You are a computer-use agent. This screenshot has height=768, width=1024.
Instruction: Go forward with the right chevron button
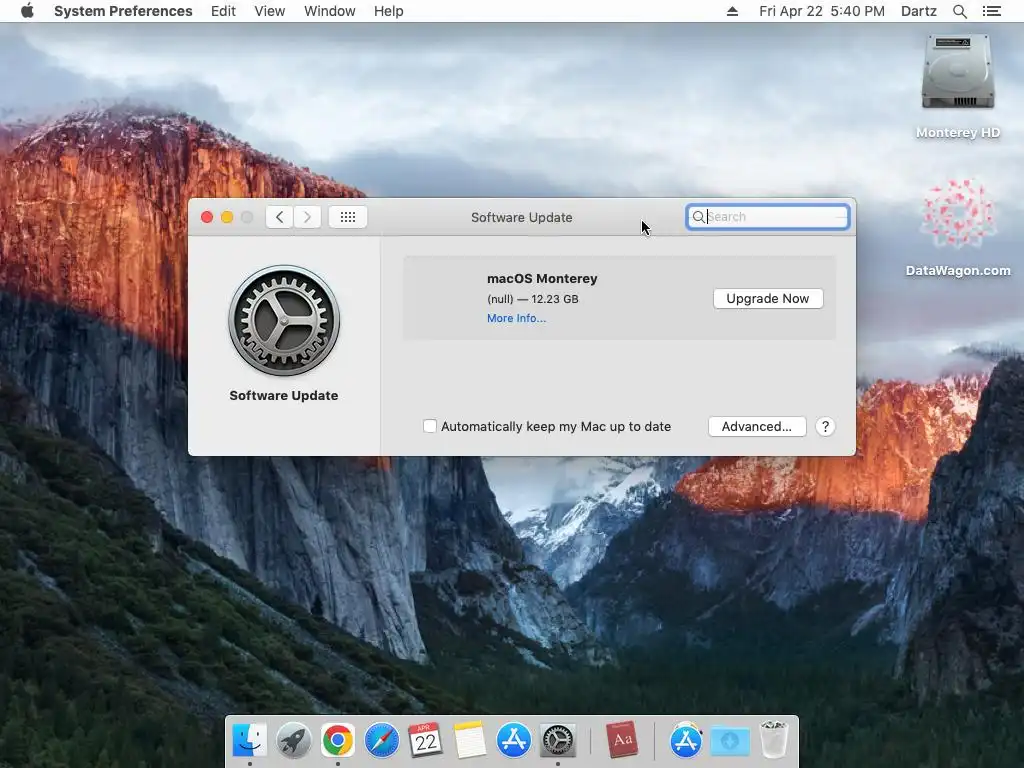click(x=307, y=217)
